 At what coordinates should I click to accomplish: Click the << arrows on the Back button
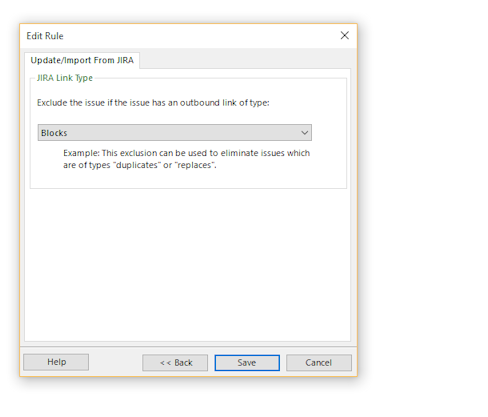point(165,363)
